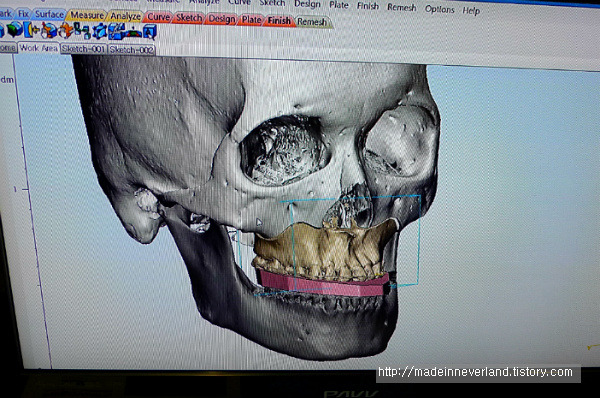Switch to the Sketch-002 view tab

pos(131,50)
